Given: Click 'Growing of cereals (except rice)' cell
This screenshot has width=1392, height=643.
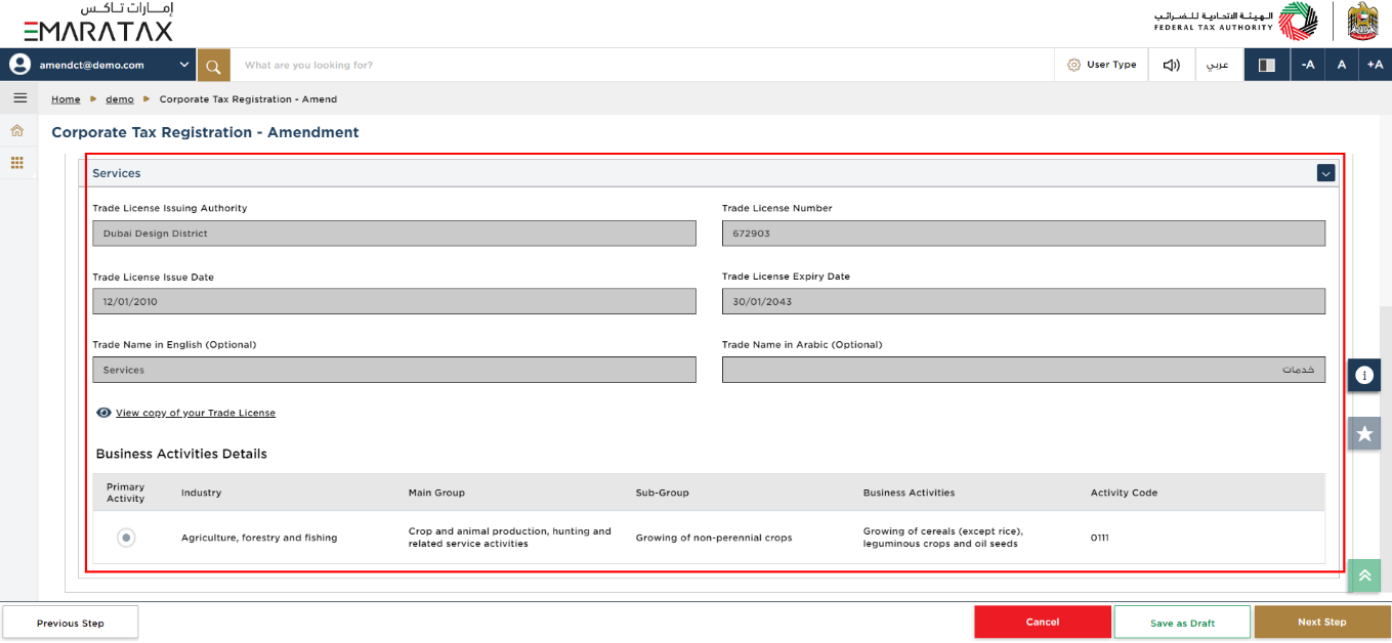Looking at the screenshot, I should pos(943,538).
